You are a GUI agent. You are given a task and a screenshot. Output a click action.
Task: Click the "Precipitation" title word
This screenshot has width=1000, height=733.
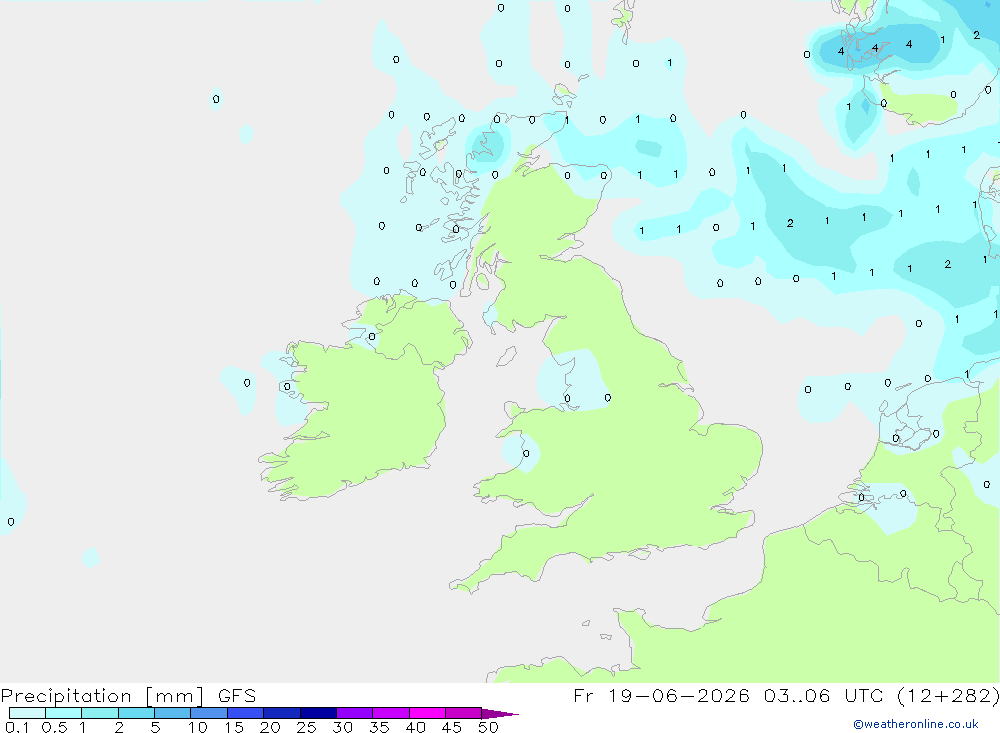[x=66, y=695]
